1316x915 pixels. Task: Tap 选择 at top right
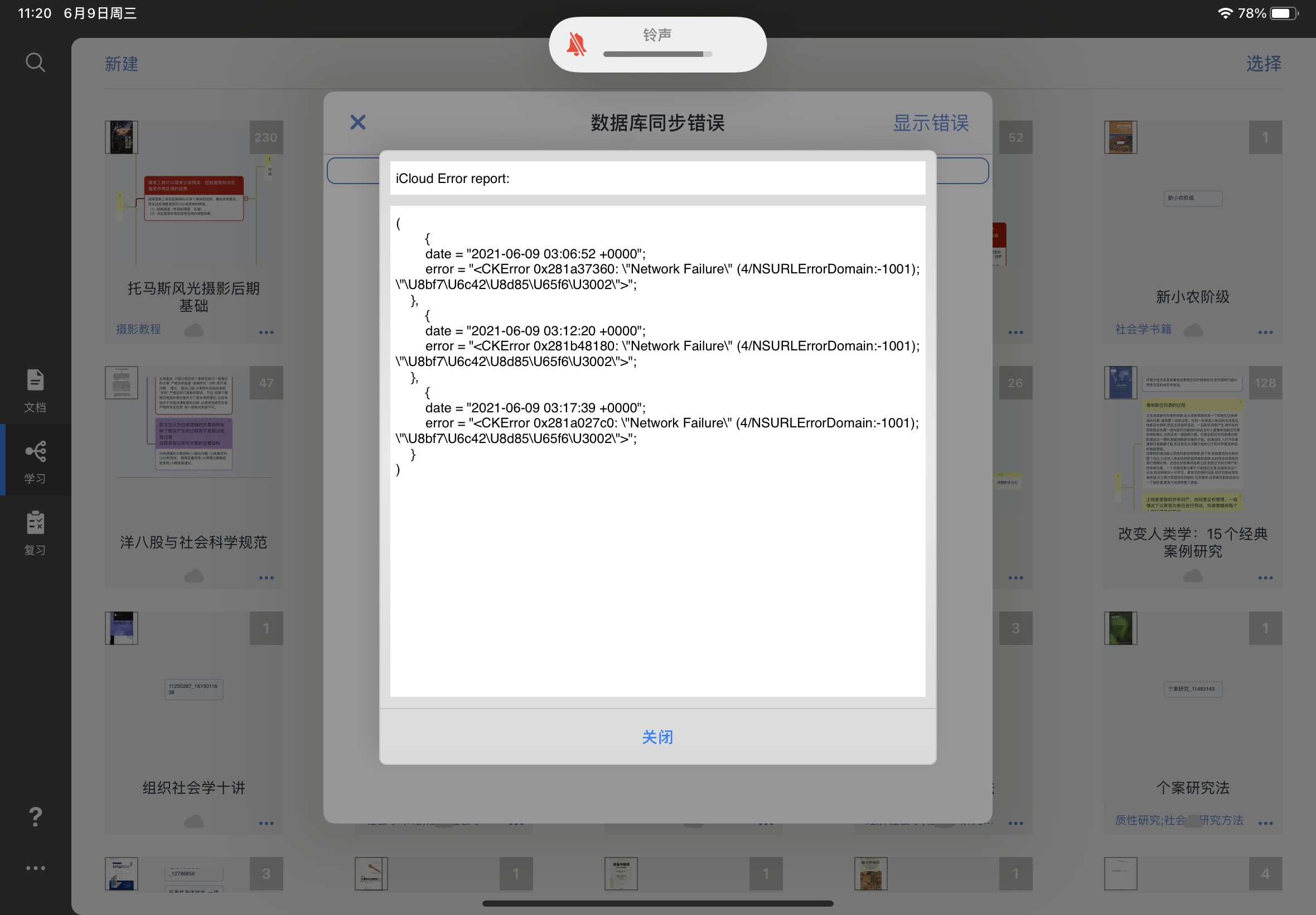(x=1263, y=63)
